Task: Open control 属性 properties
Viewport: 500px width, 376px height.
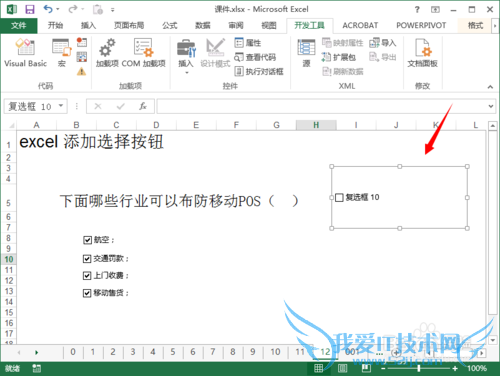Action: [x=248, y=43]
